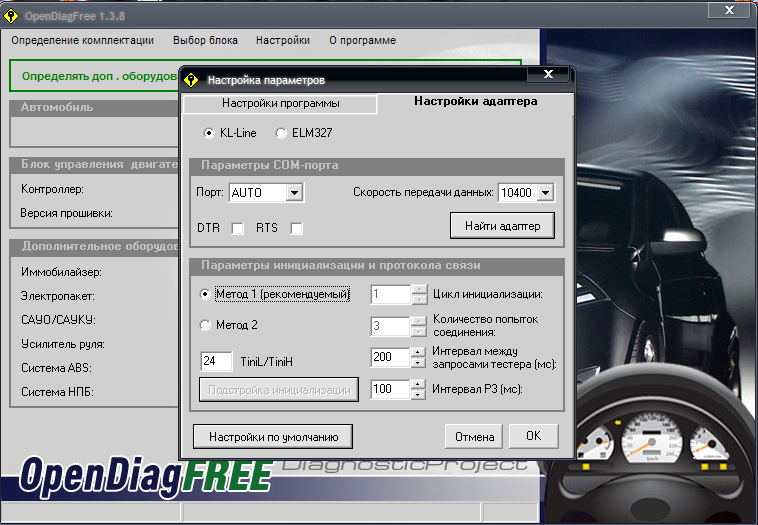Open the Порт AUTO dropdown

click(294, 192)
